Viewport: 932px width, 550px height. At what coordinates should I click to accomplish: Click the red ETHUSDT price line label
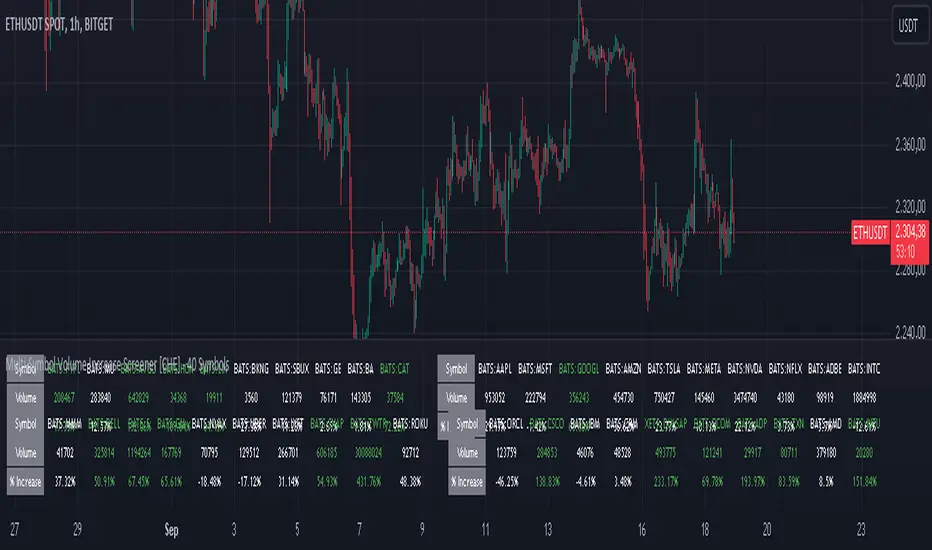click(868, 233)
